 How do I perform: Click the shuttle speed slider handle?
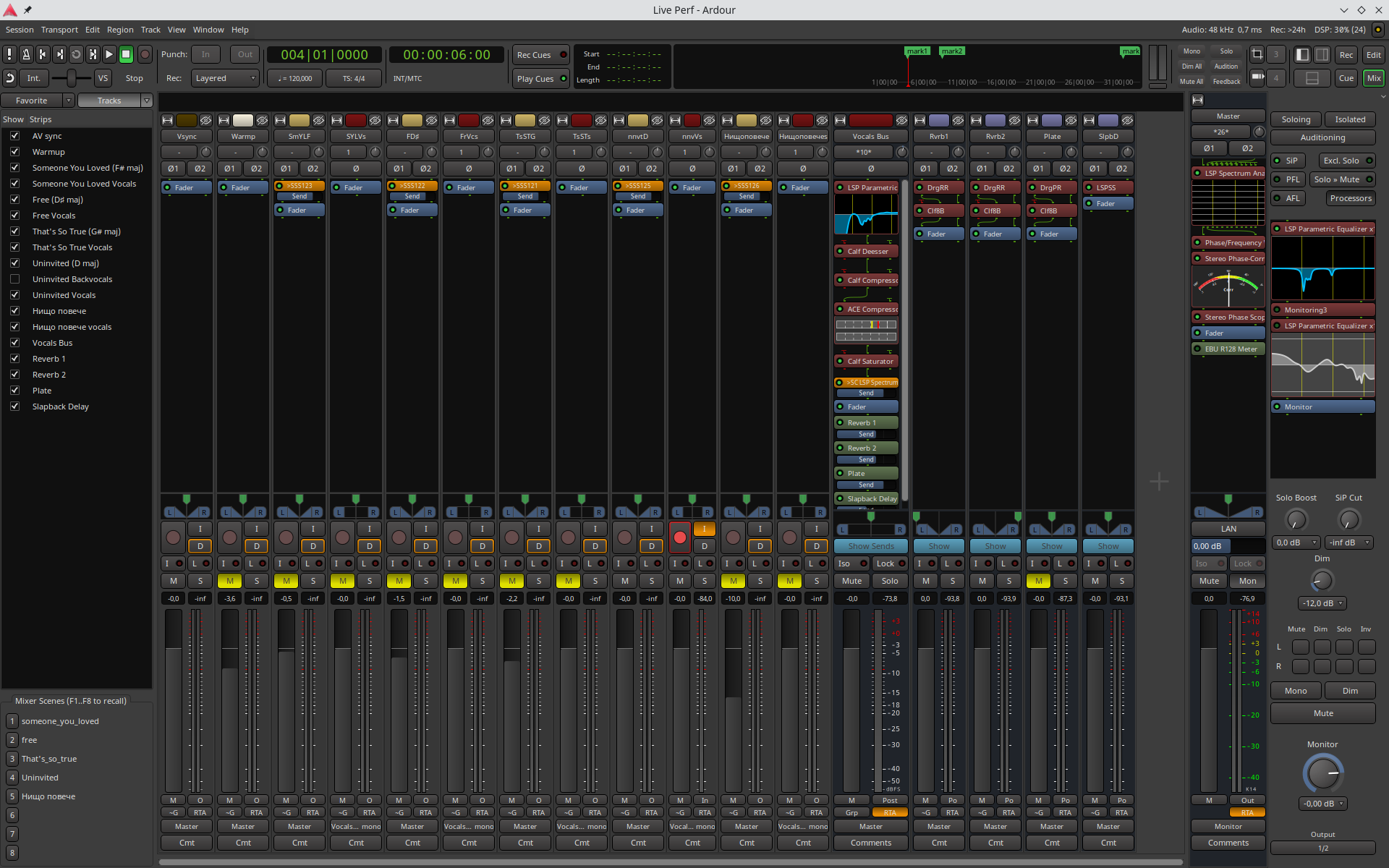71,78
